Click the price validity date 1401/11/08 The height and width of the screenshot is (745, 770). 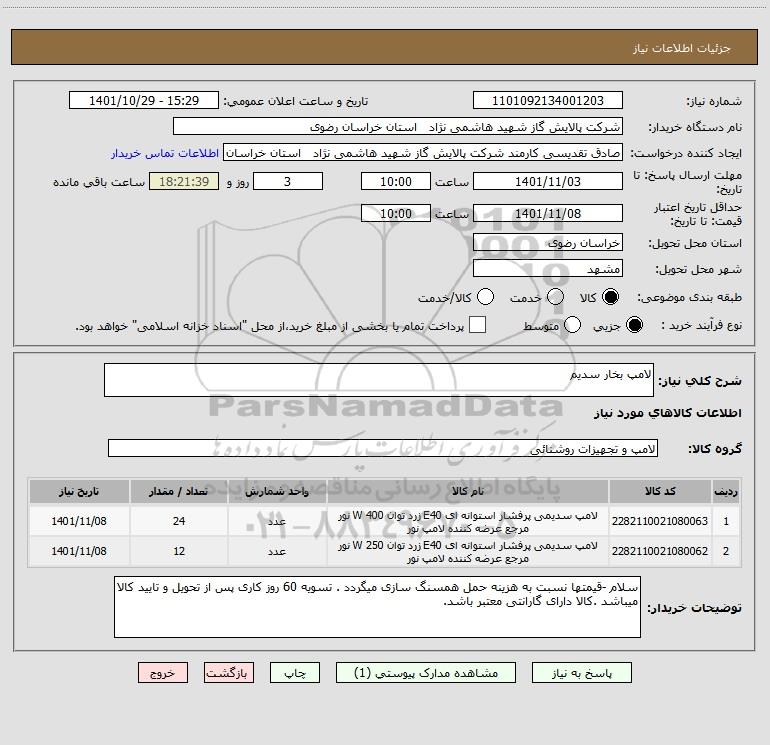[548, 213]
